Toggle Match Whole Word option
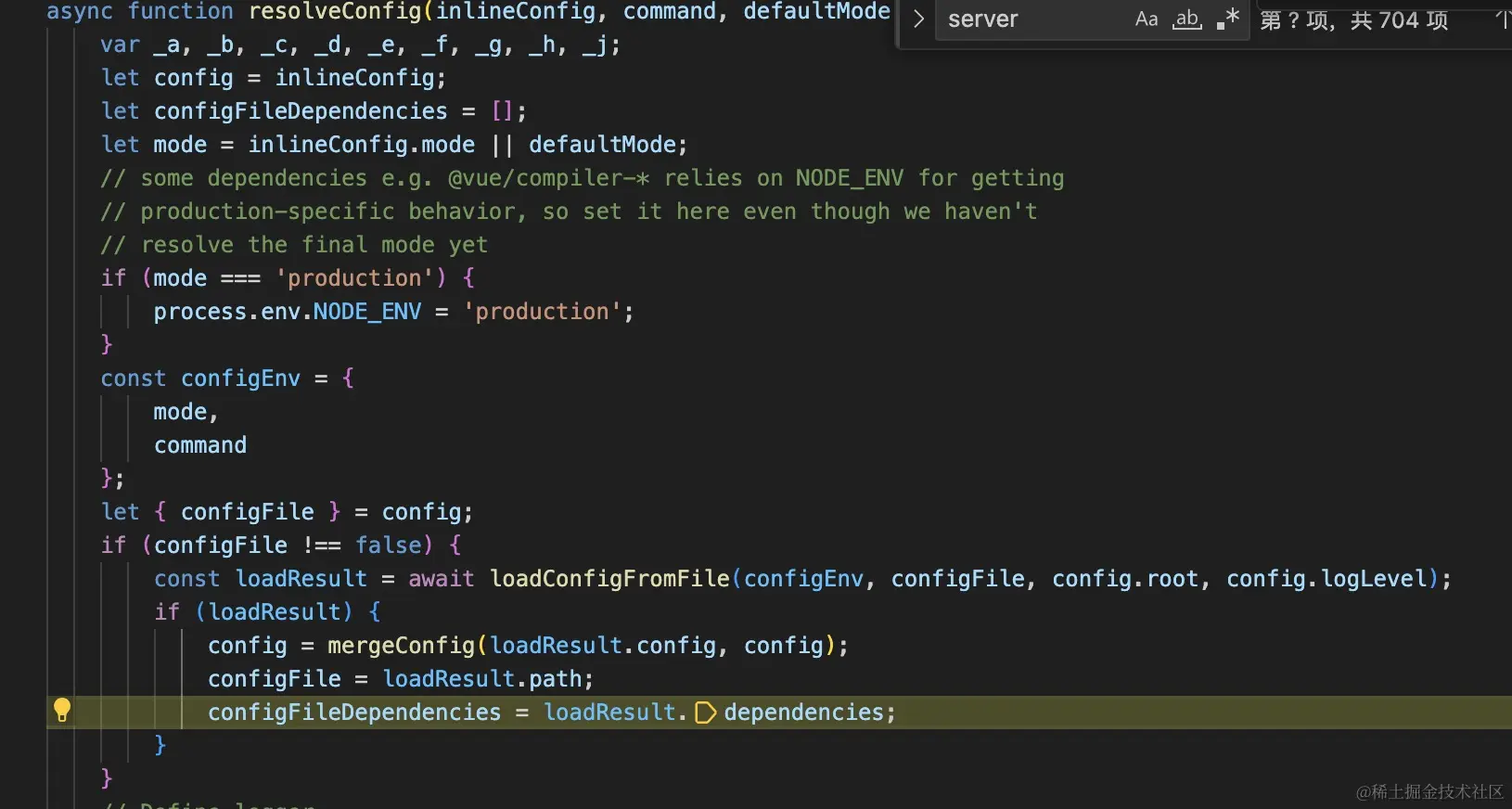1512x809 pixels. point(1187,19)
